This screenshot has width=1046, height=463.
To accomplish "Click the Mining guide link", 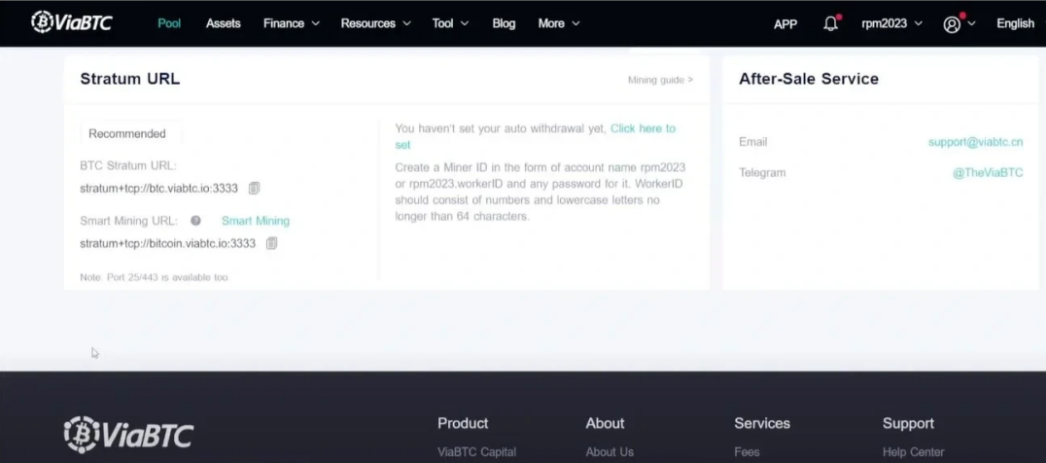I will tap(660, 80).
